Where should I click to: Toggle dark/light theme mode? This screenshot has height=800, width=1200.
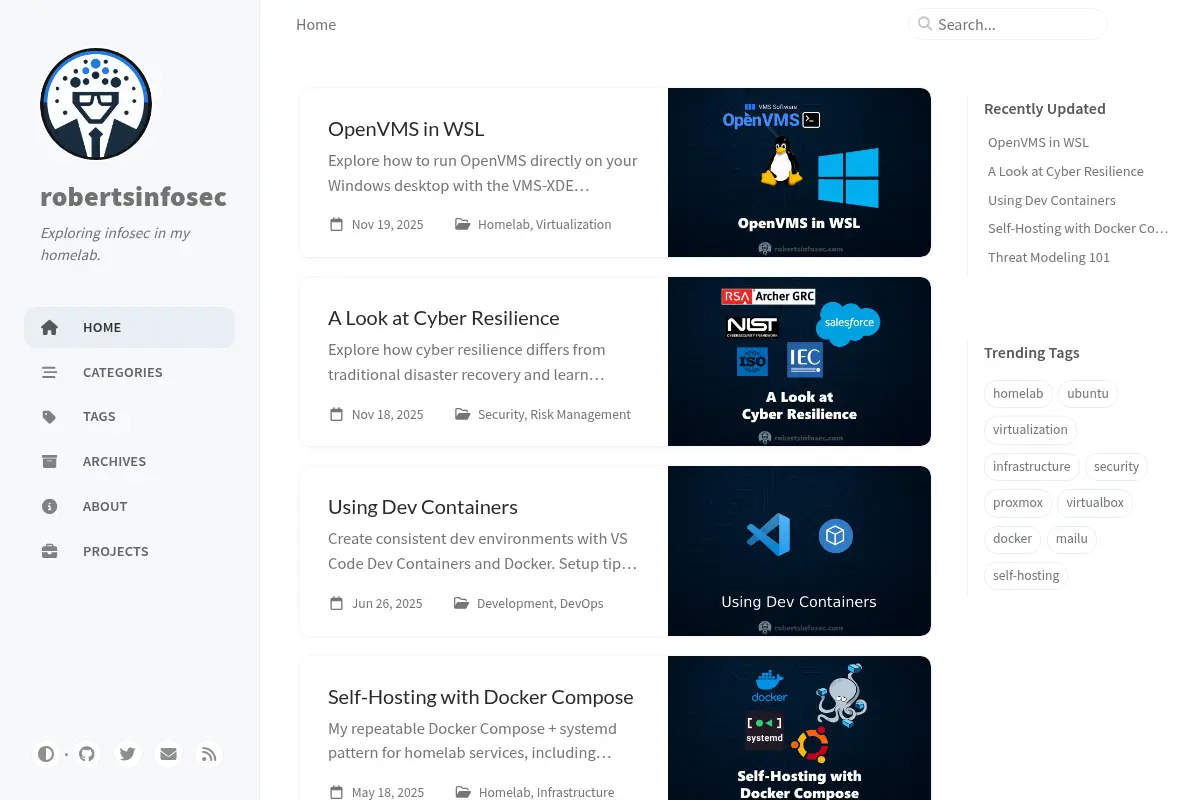(x=46, y=754)
